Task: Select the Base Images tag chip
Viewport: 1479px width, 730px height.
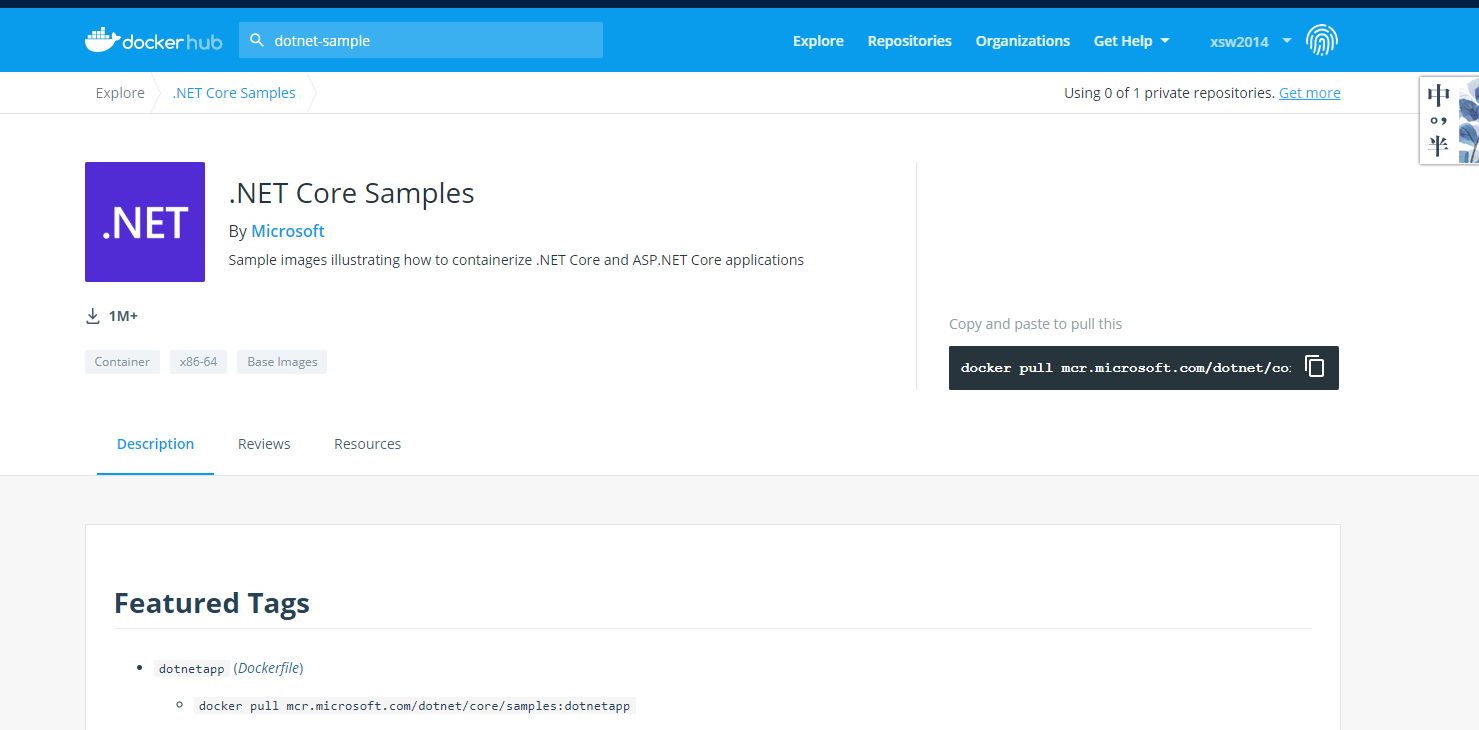Action: click(x=282, y=362)
